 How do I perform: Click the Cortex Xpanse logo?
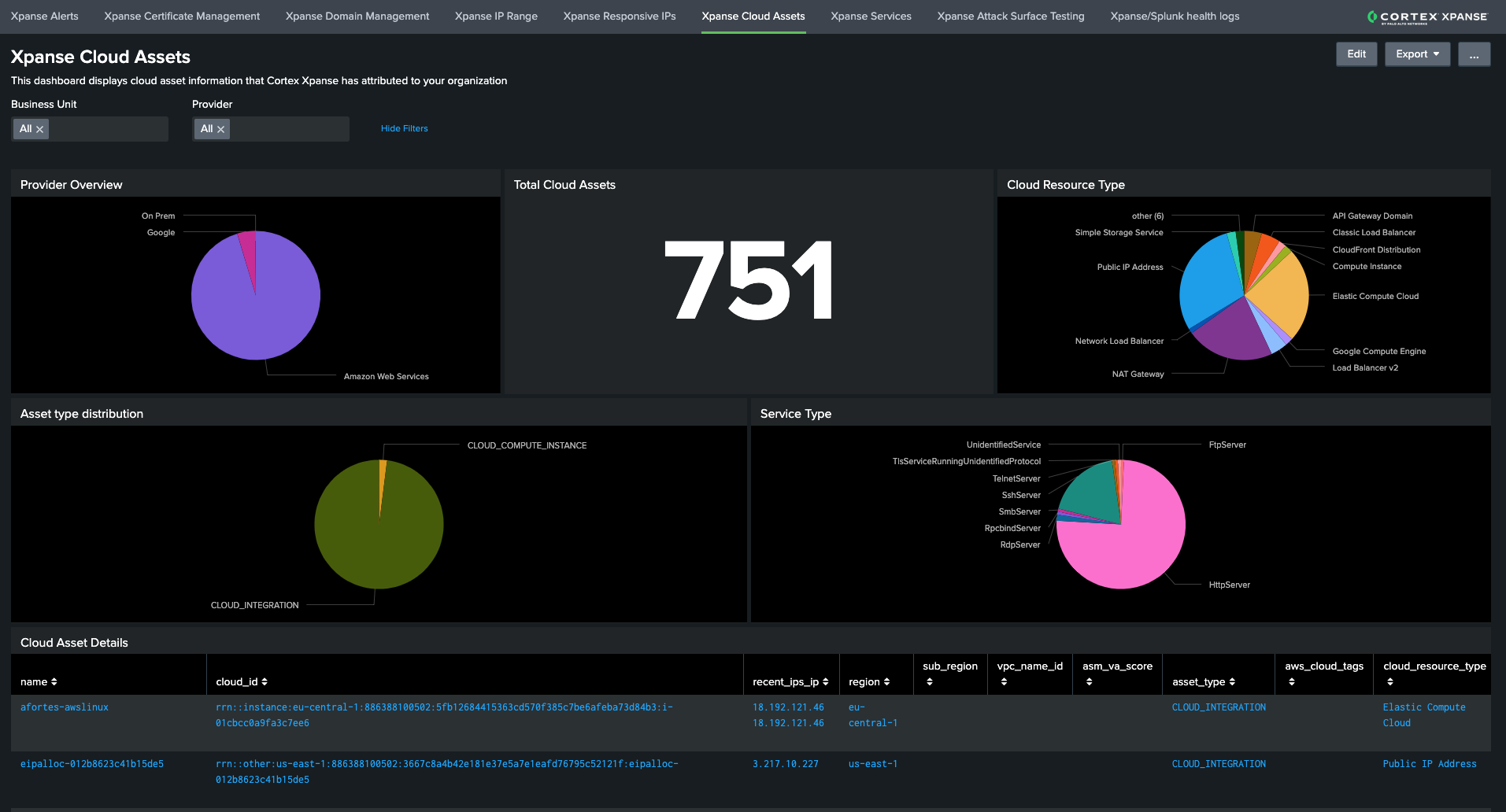(1427, 17)
